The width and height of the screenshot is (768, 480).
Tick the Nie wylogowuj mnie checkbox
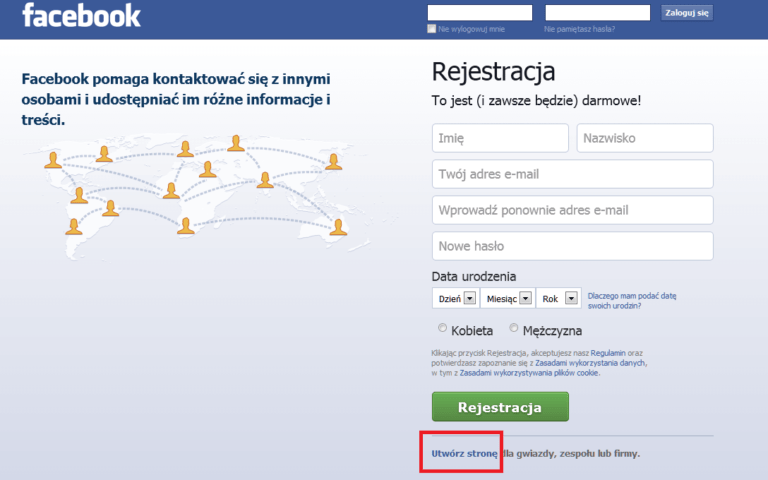tap(432, 29)
